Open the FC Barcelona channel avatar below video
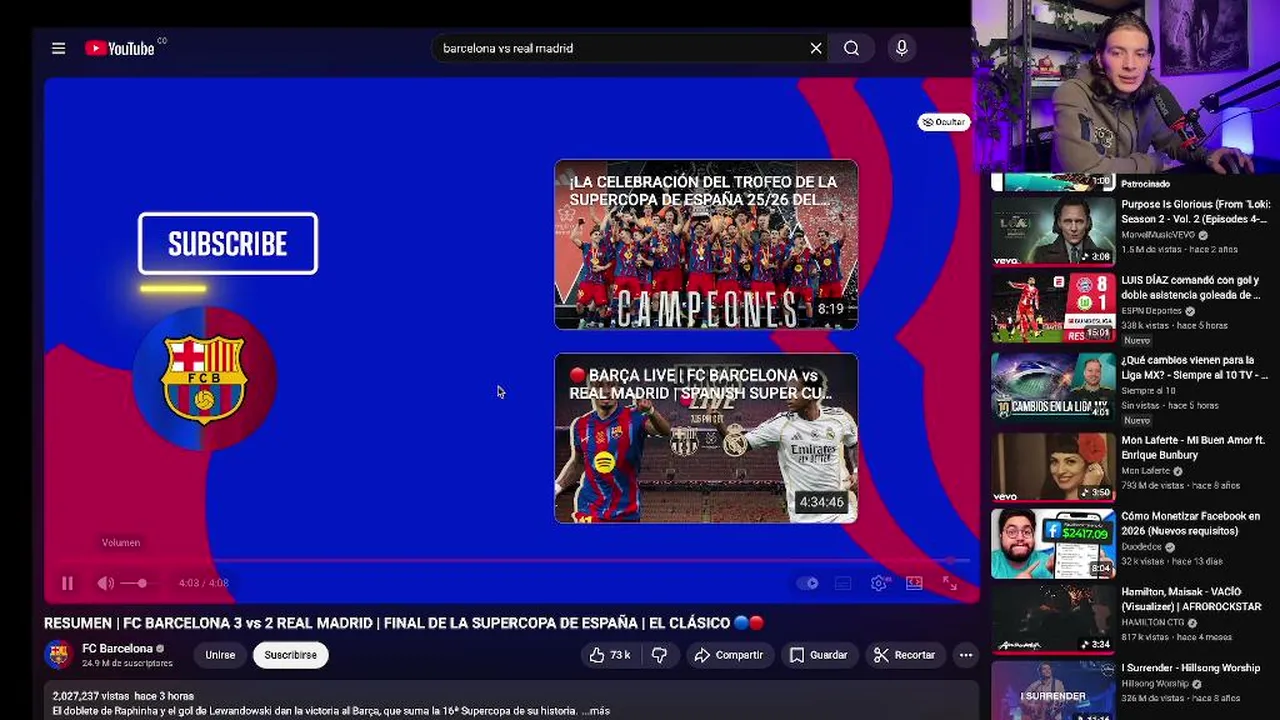The height and width of the screenshot is (720, 1280). click(60, 655)
